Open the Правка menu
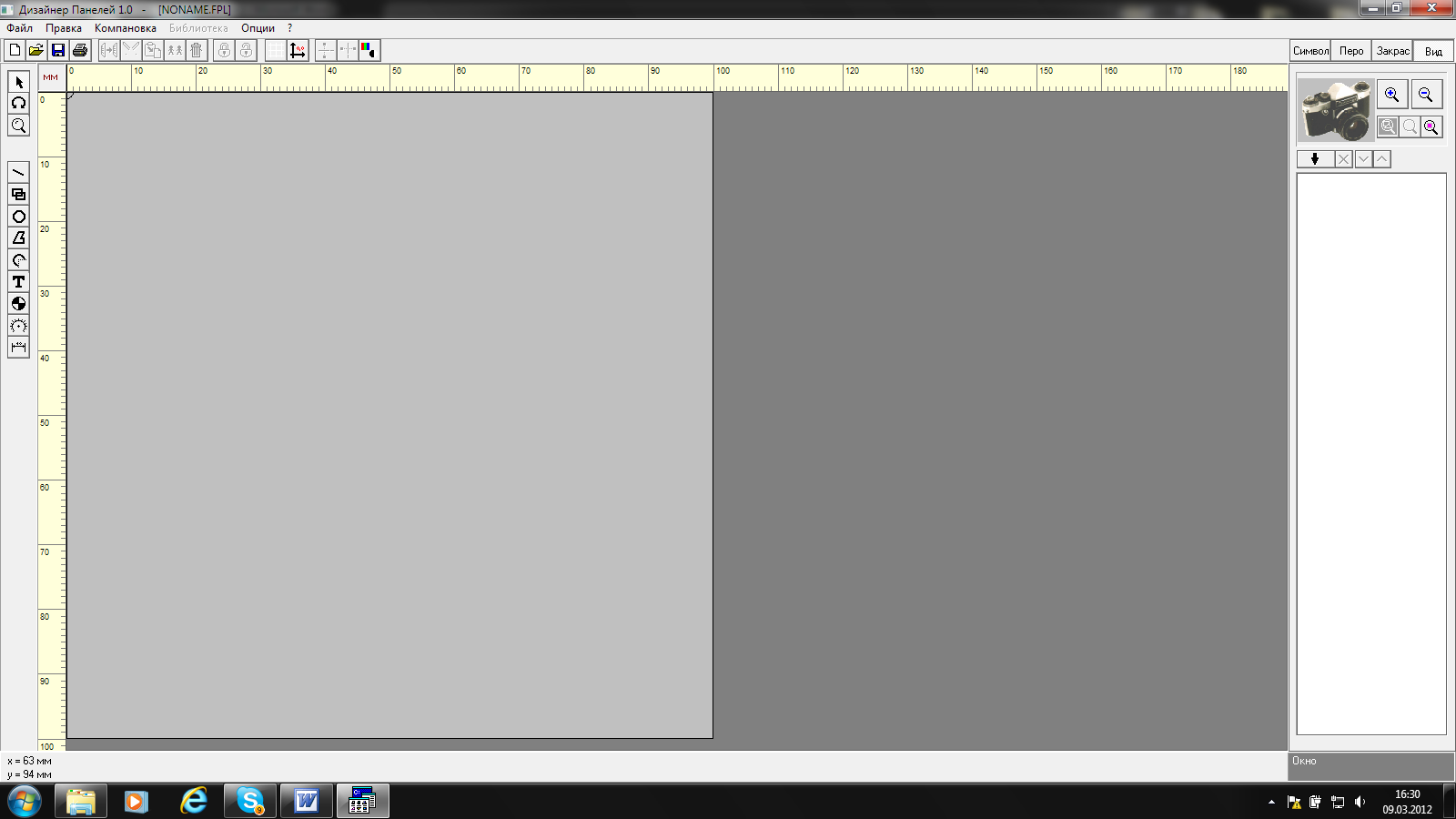The image size is (1456, 819). [x=64, y=28]
